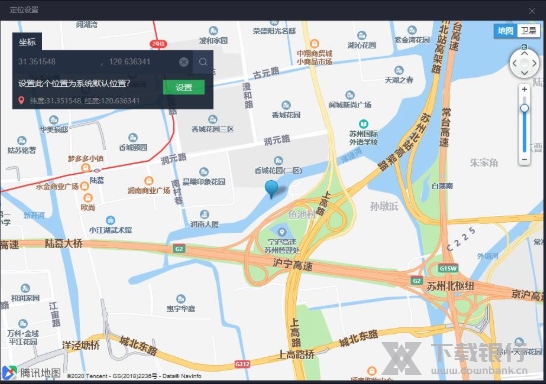Click the 紫金湾花园 residence icon
This screenshot has width=546, height=384.
pos(412,30)
